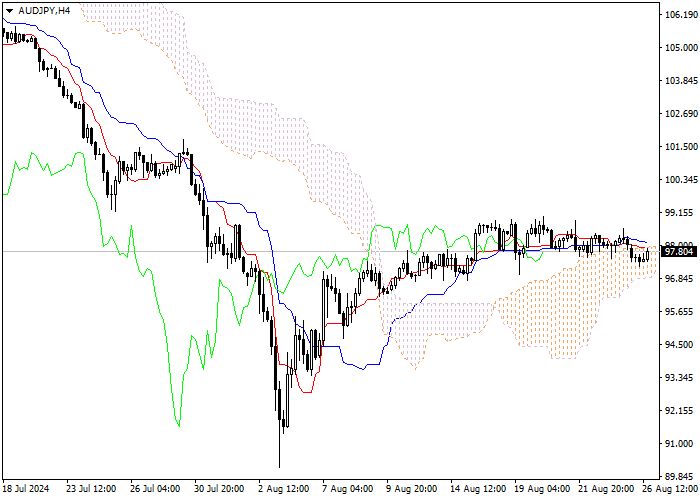Click the 18 Jul 2024 date label
This screenshot has height=500, width=700.
click(x=26, y=489)
